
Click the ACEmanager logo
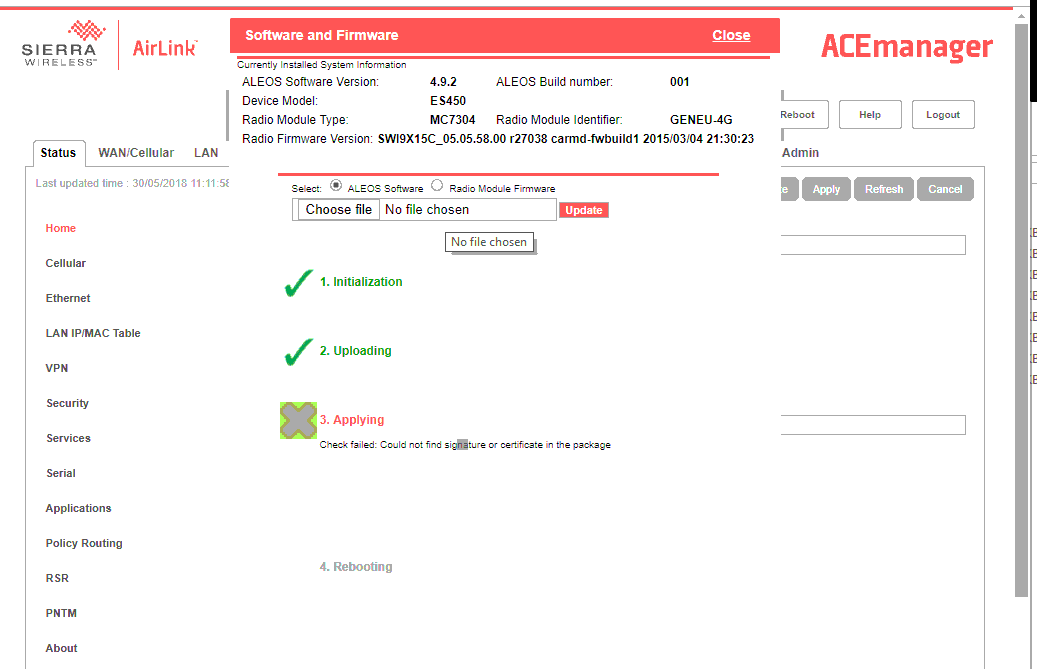tap(907, 47)
